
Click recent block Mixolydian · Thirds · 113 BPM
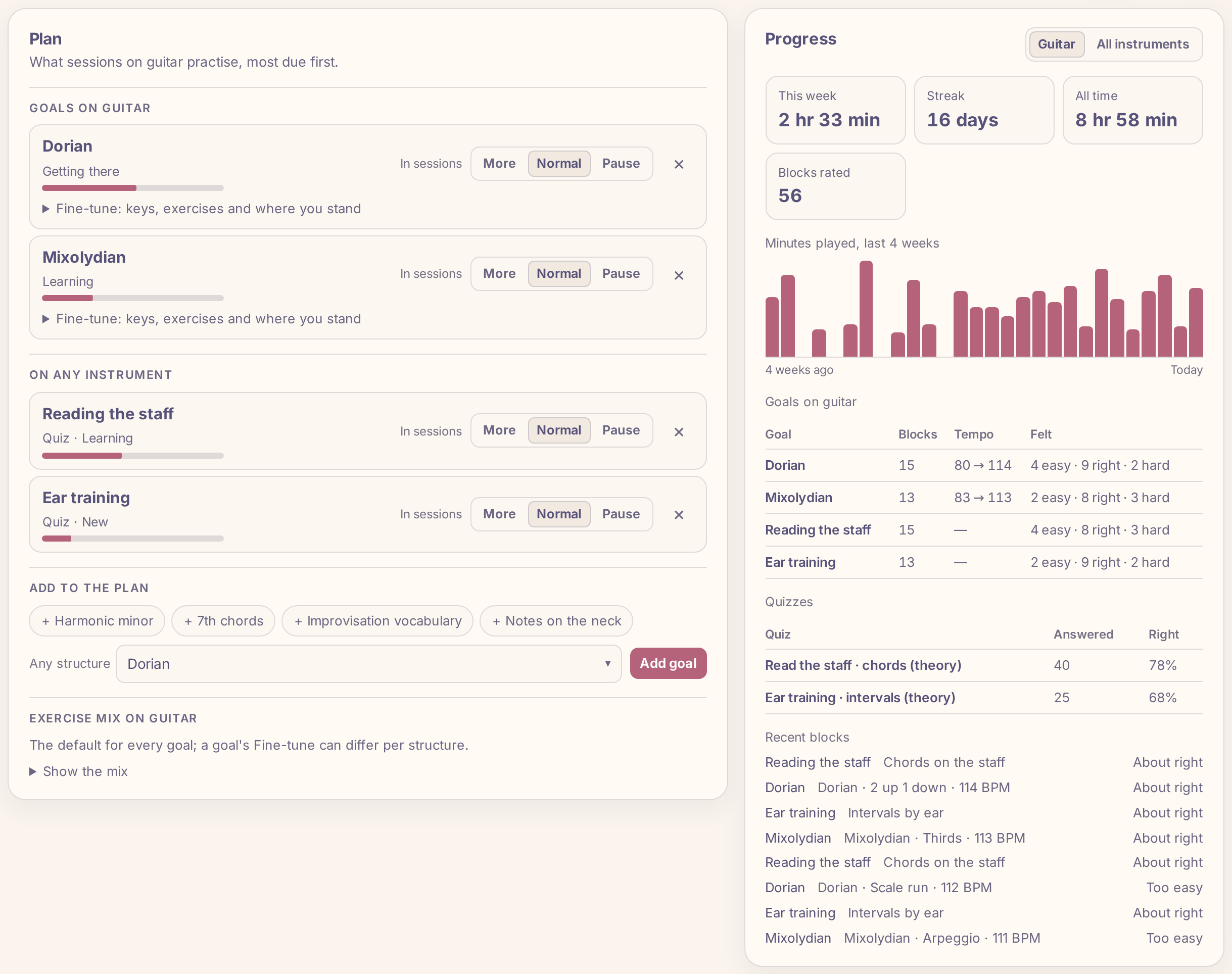pyautogui.click(x=984, y=838)
